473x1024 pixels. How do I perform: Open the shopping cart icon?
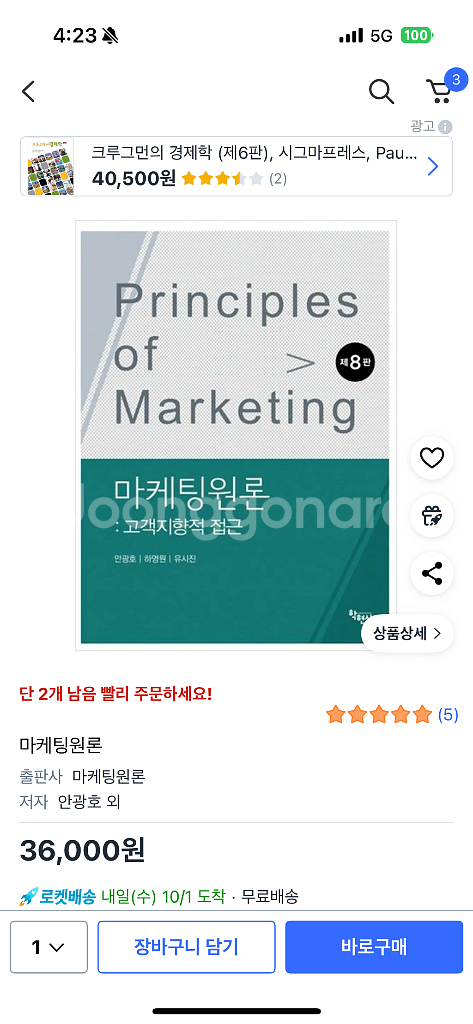point(439,91)
